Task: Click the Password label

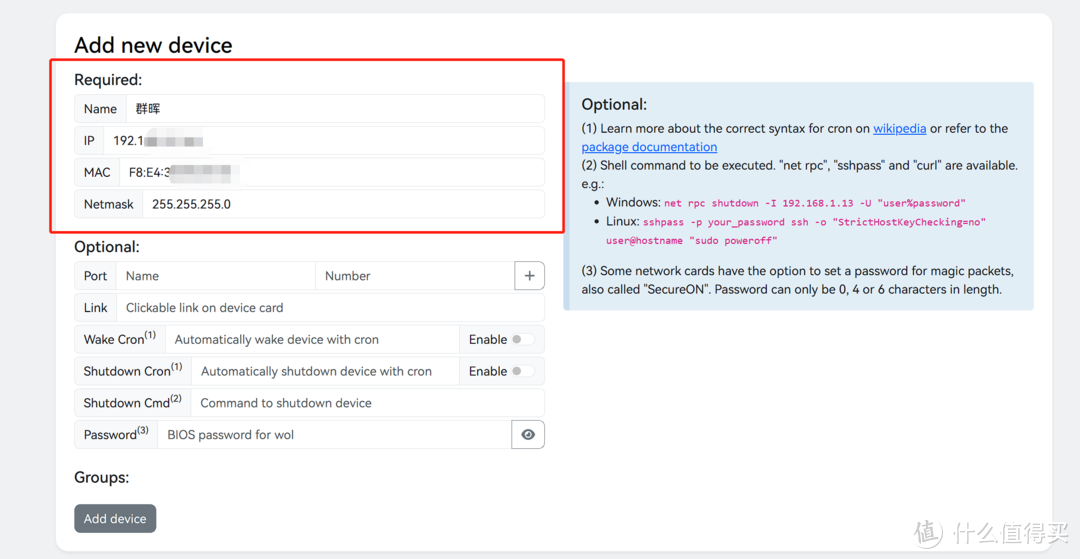Action: coord(116,434)
